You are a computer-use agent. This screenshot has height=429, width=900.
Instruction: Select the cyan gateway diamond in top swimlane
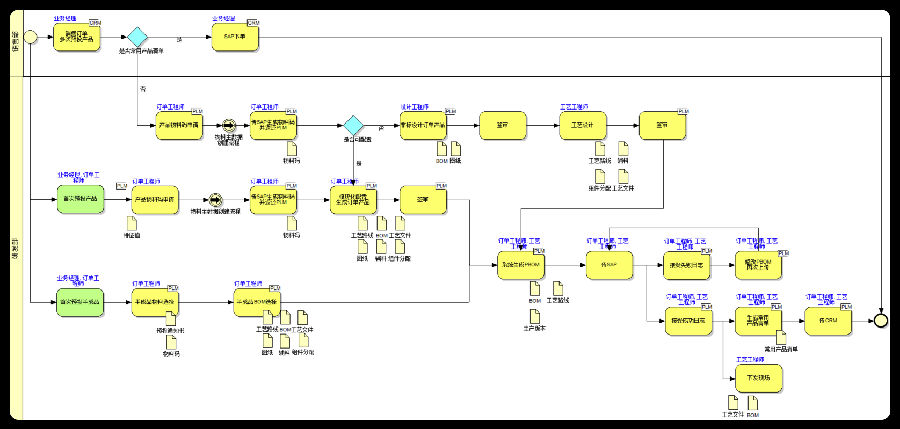pyautogui.click(x=137, y=37)
